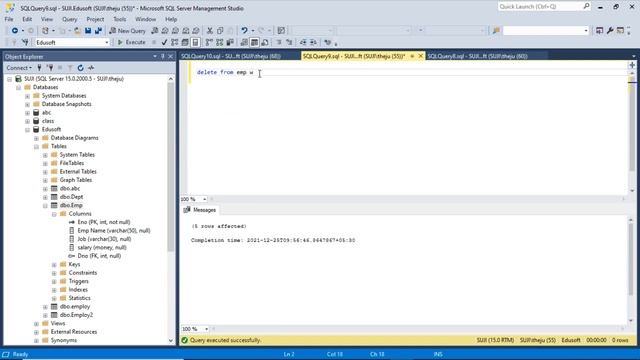Screen dimensions: 640x360
Task: Select the Dno foreign key column
Action: (99, 256)
